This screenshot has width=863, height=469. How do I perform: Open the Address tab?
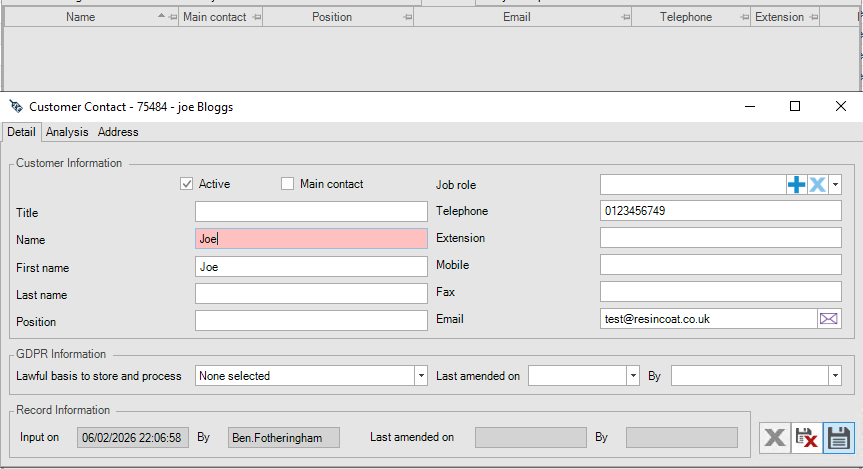[x=118, y=132]
